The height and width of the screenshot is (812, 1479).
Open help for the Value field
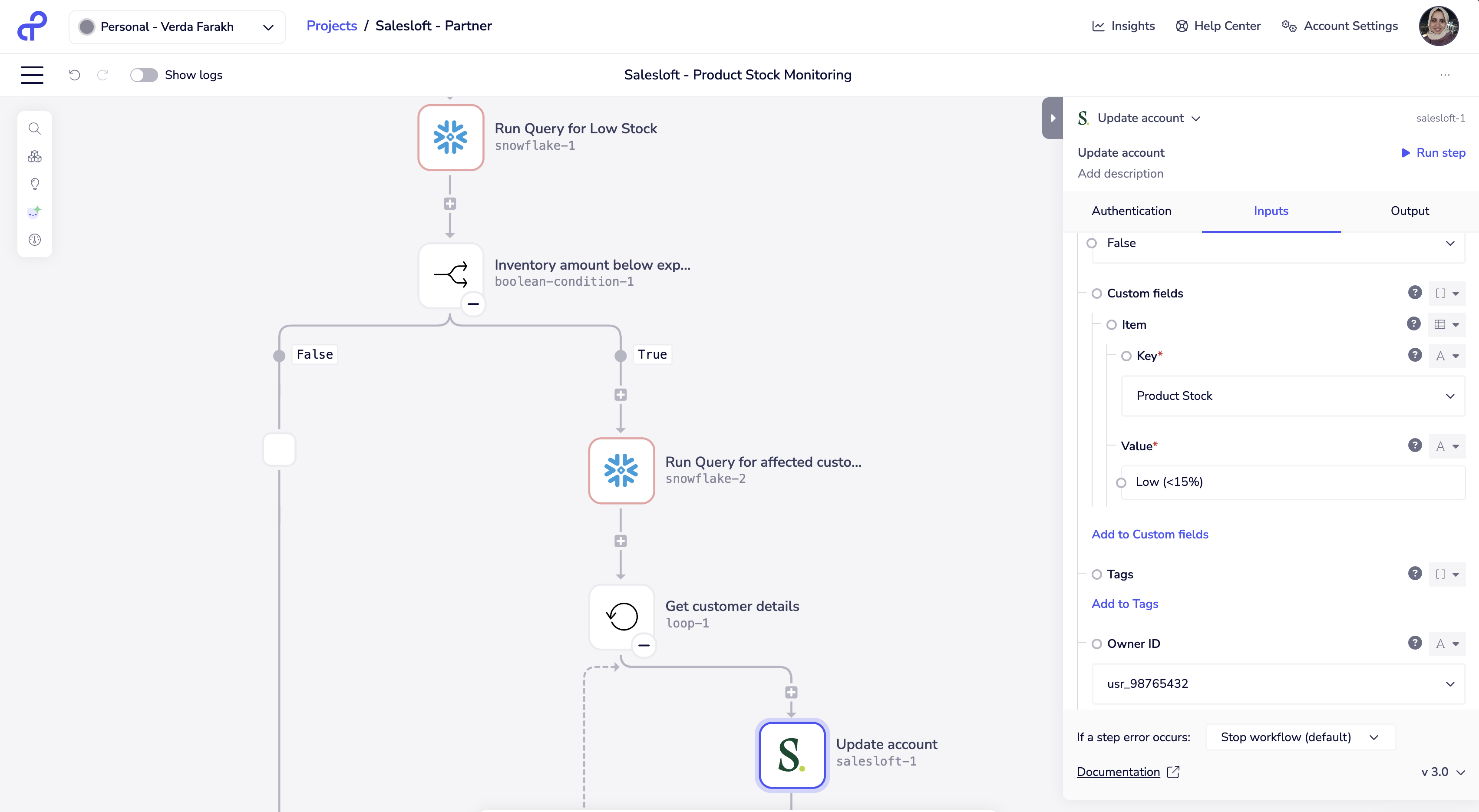point(1415,445)
